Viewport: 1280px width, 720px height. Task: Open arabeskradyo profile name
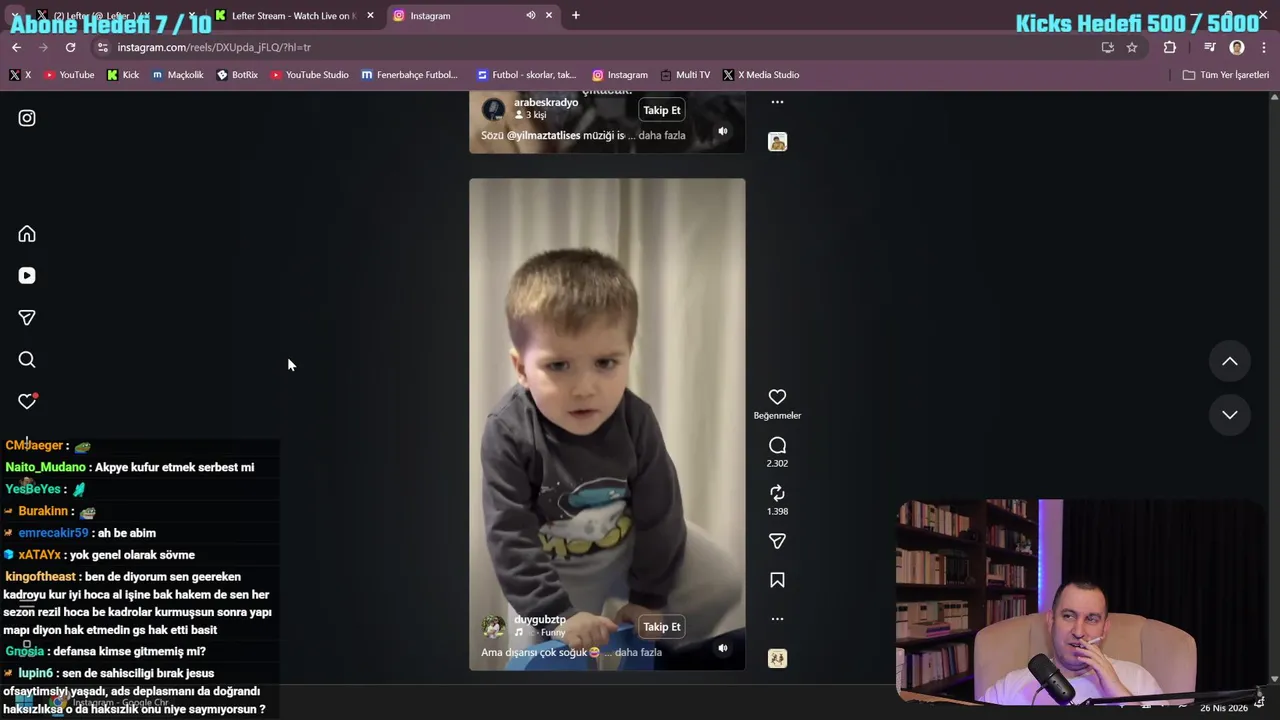pos(546,102)
